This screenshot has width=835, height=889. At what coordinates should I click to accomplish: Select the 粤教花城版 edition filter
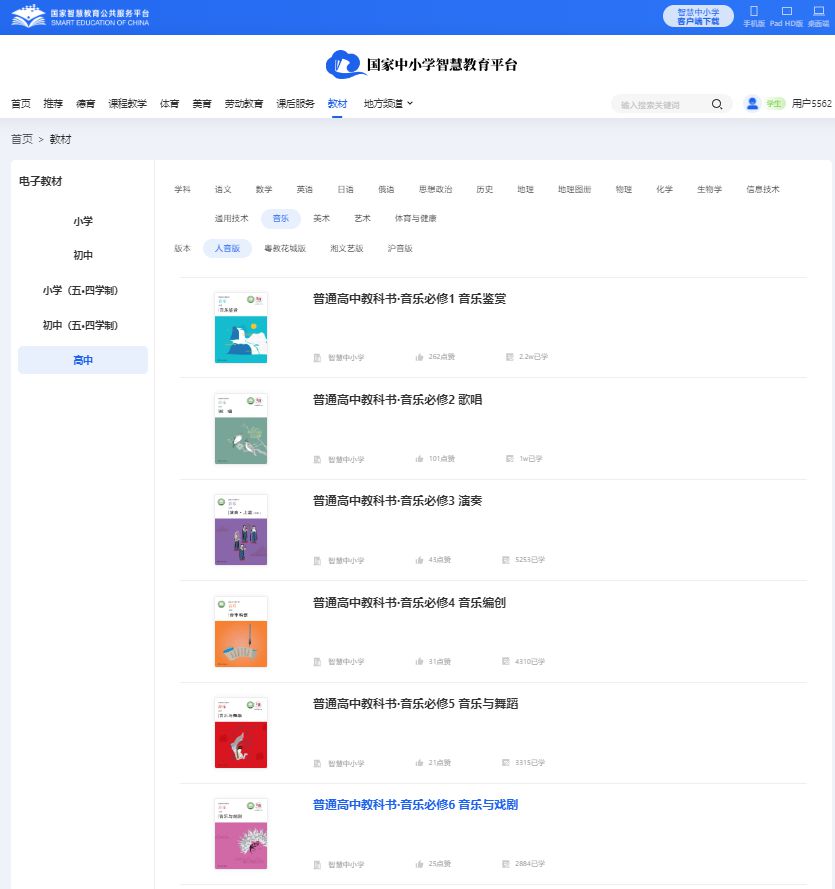pos(285,248)
